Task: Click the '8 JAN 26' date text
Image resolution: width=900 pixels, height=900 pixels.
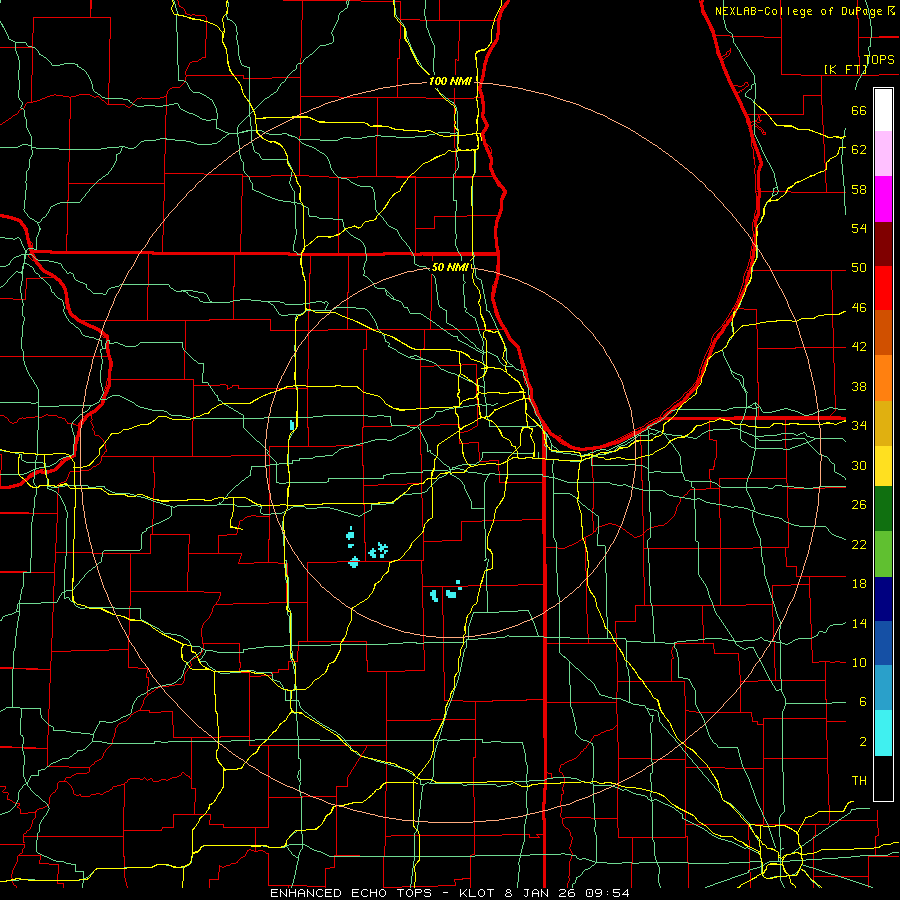Action: [x=541, y=893]
